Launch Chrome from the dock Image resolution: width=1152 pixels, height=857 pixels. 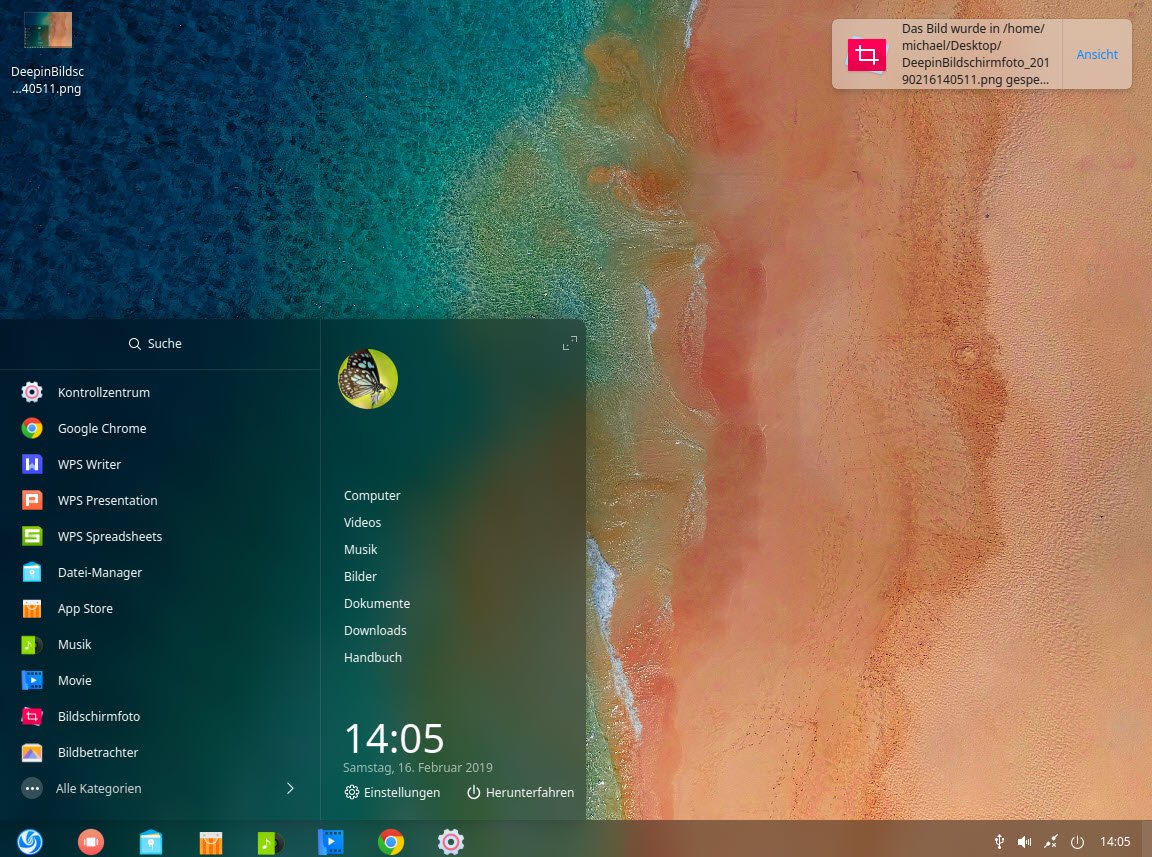coord(391,842)
